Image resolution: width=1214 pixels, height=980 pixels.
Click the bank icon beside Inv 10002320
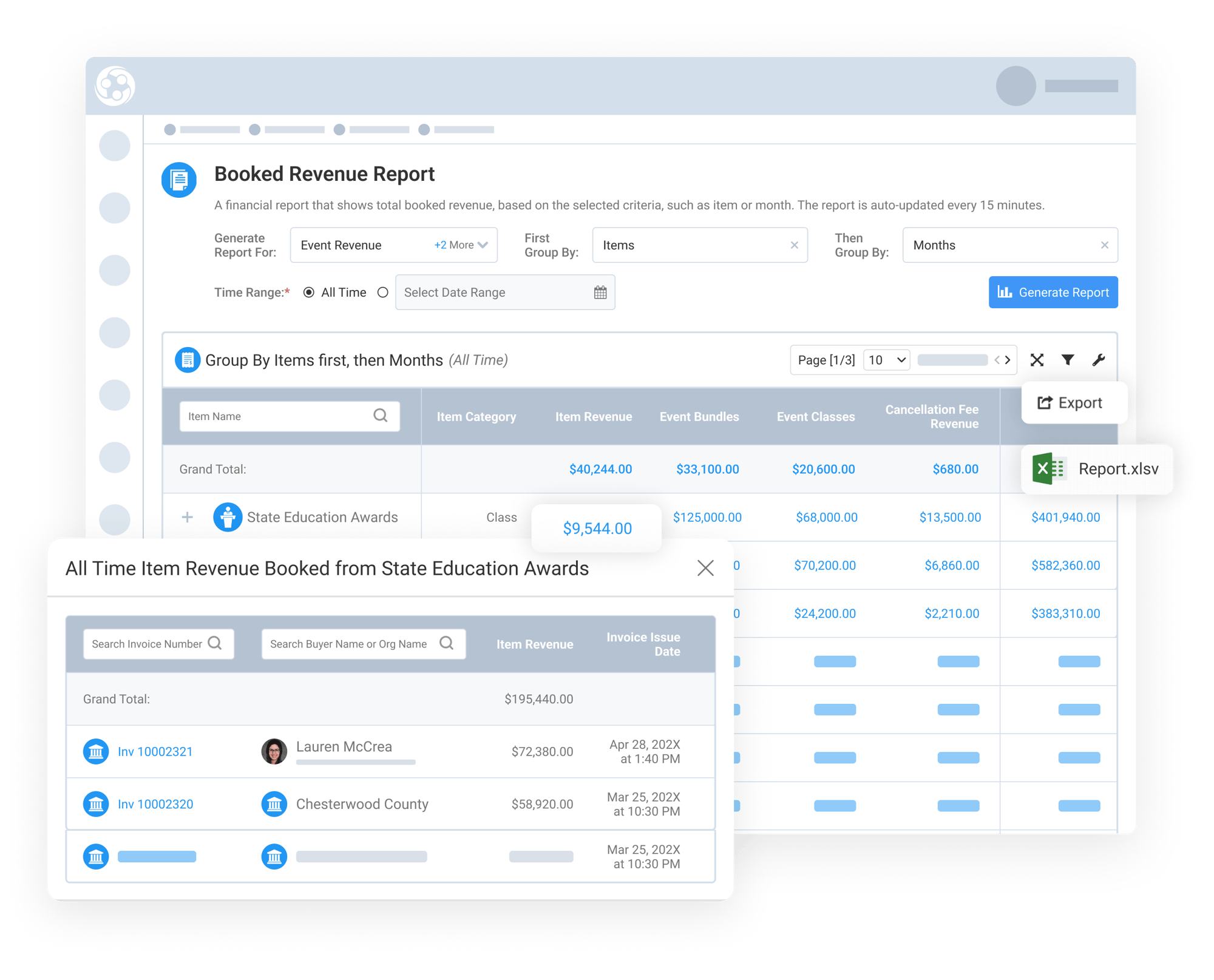(96, 804)
